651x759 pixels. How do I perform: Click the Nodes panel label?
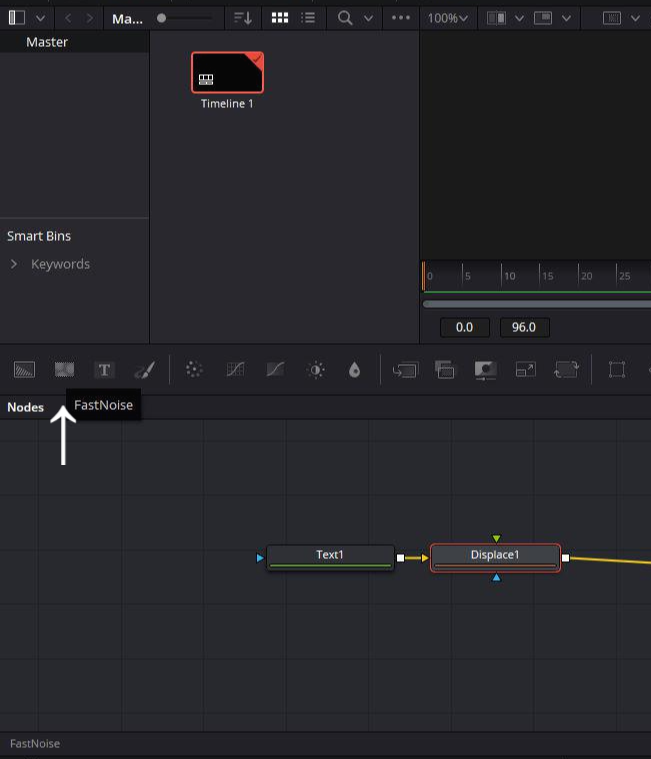[x=26, y=407]
